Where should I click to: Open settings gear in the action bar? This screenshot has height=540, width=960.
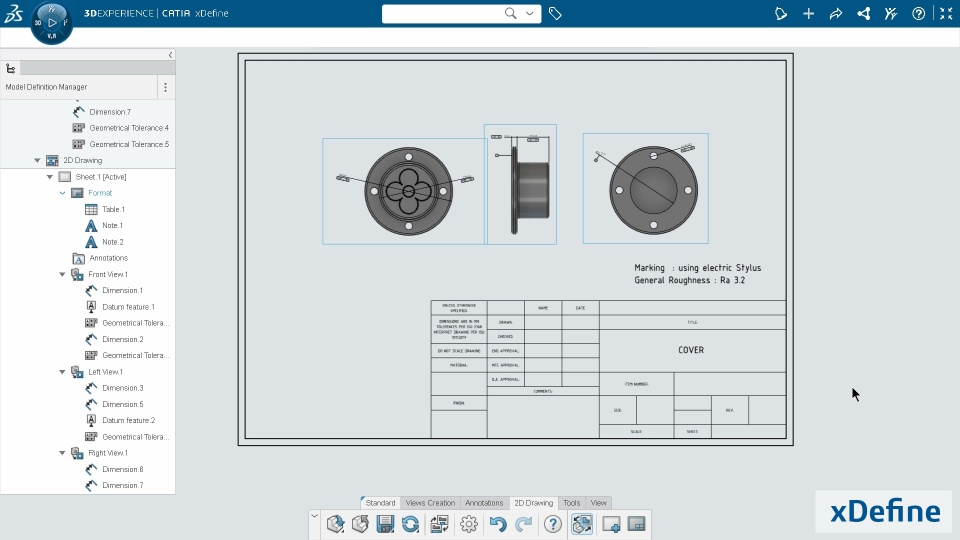tap(469, 524)
